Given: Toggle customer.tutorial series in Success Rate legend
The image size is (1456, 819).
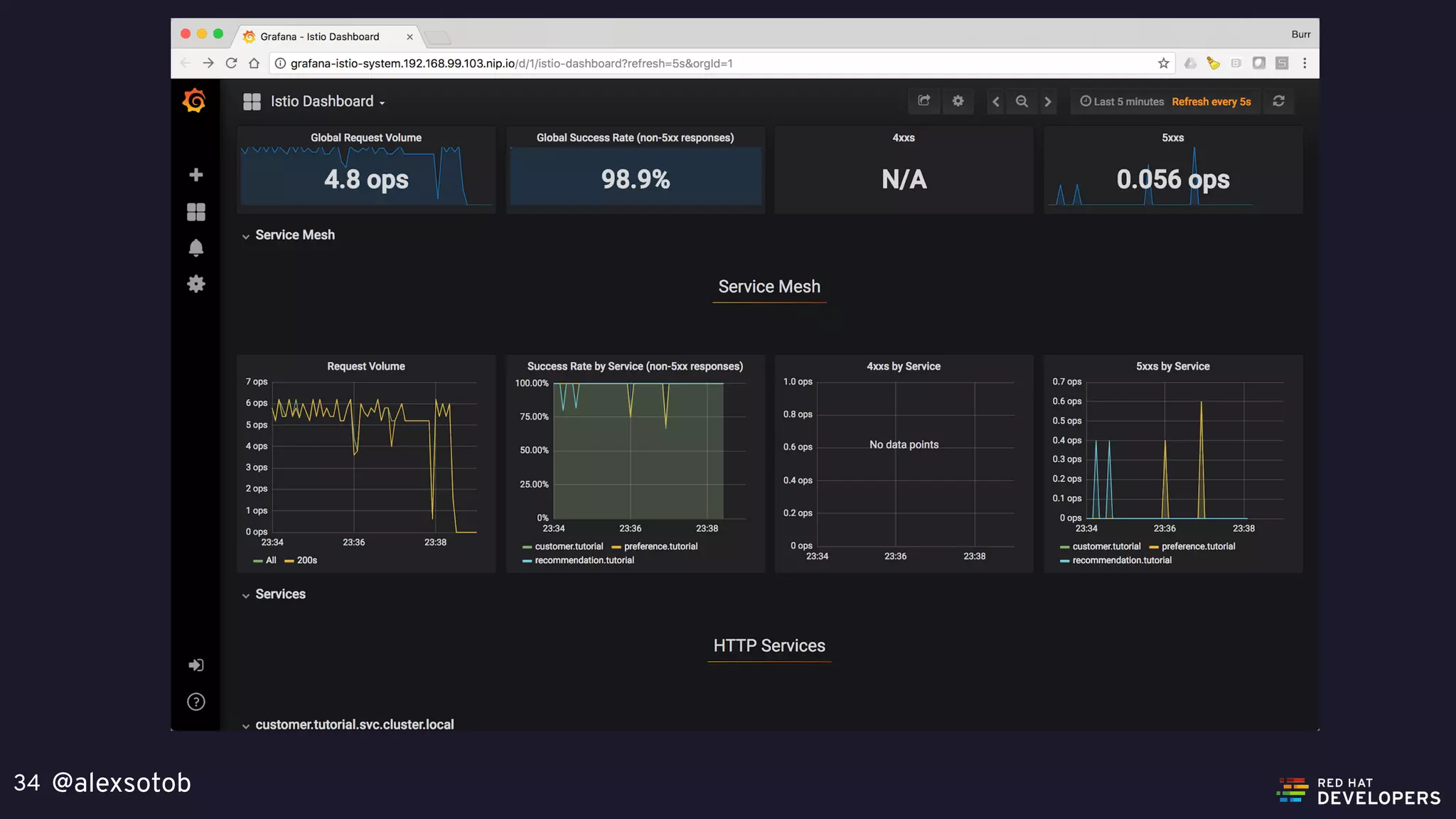Looking at the screenshot, I should point(568,547).
